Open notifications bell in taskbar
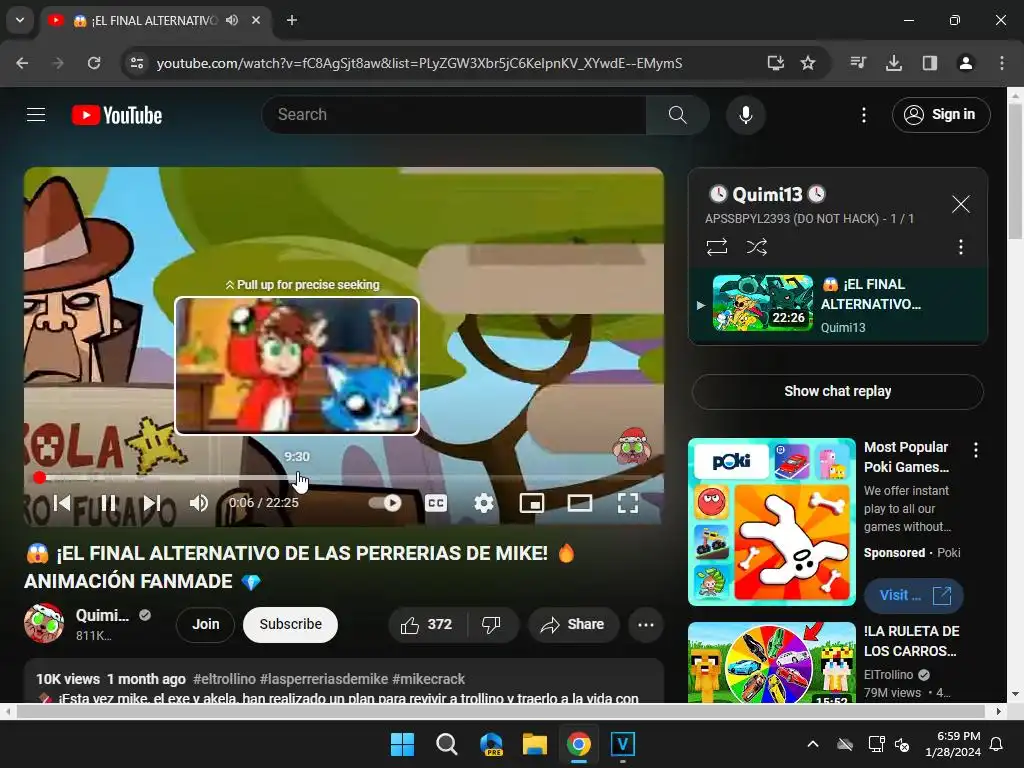1024x768 pixels. pos(997,744)
